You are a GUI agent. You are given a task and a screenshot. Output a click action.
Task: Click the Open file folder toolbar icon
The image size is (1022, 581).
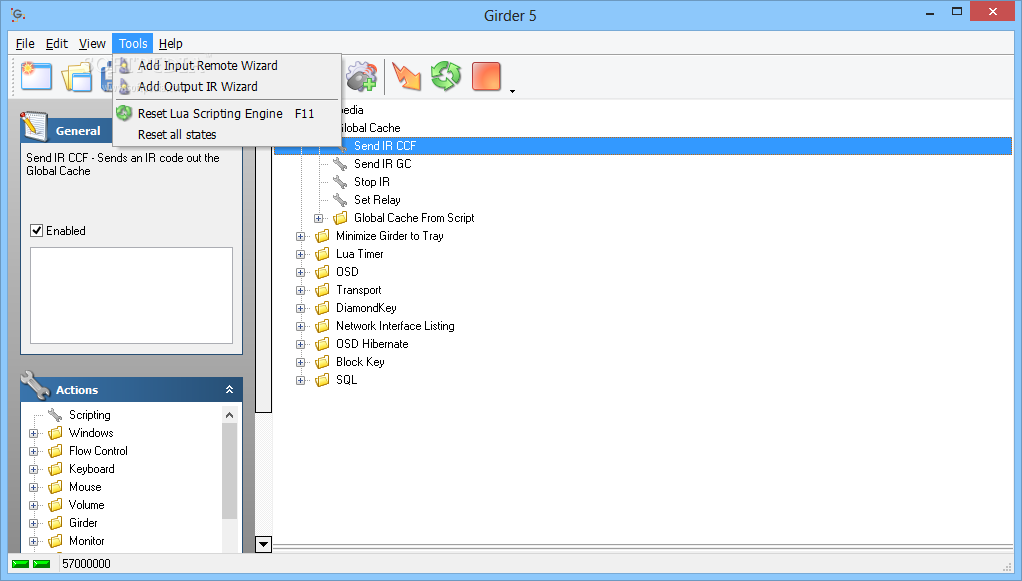pos(76,77)
